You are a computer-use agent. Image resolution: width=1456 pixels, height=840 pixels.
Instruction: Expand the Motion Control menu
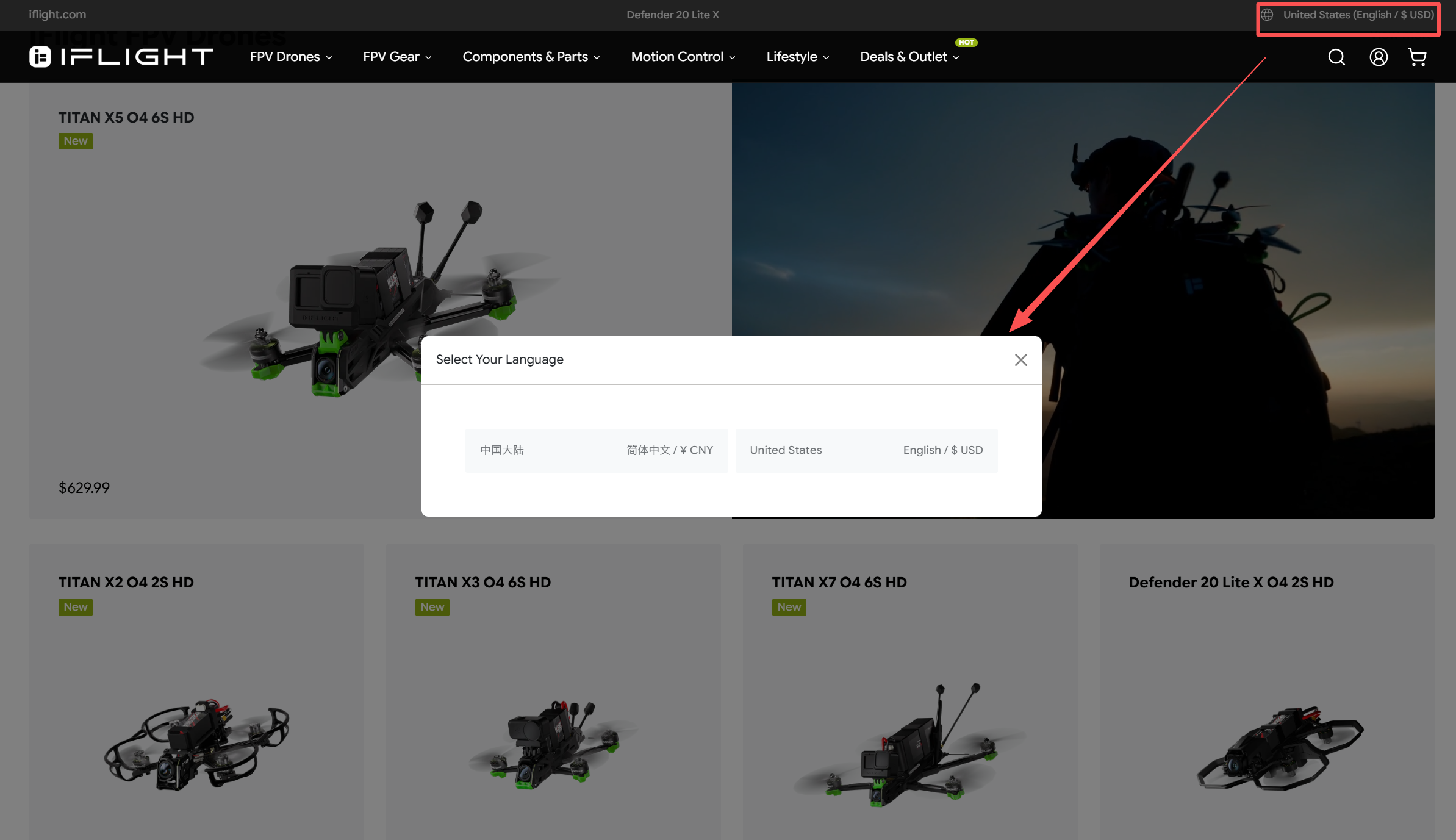coord(683,57)
